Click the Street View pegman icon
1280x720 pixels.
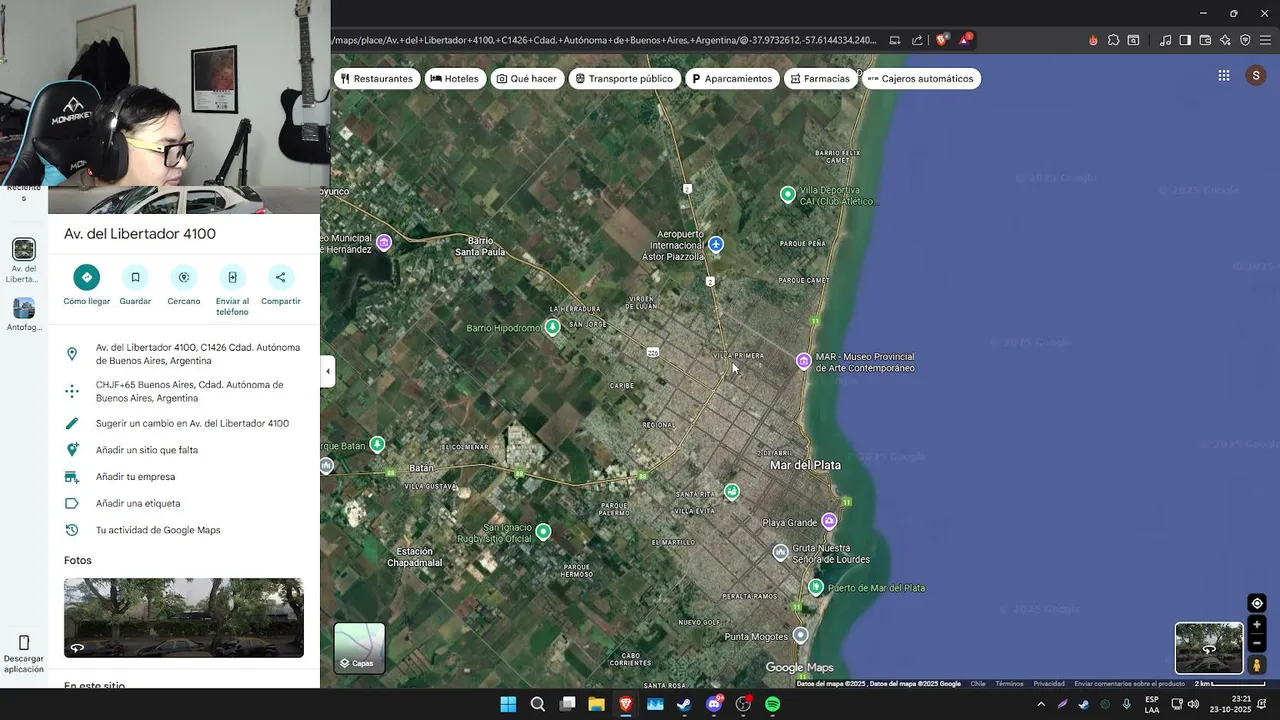coord(1257,665)
